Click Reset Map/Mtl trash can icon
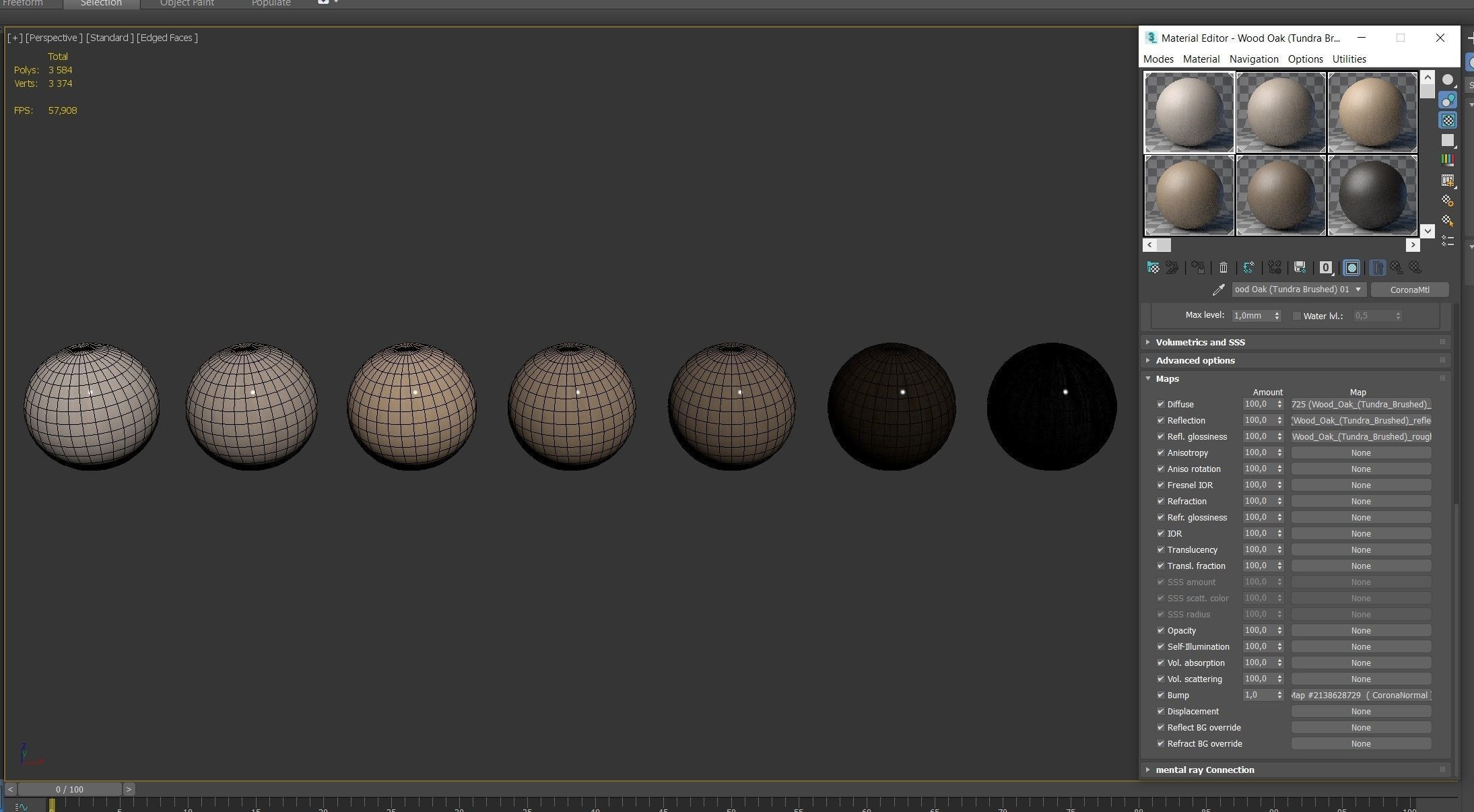The image size is (1474, 812). coord(1224,268)
